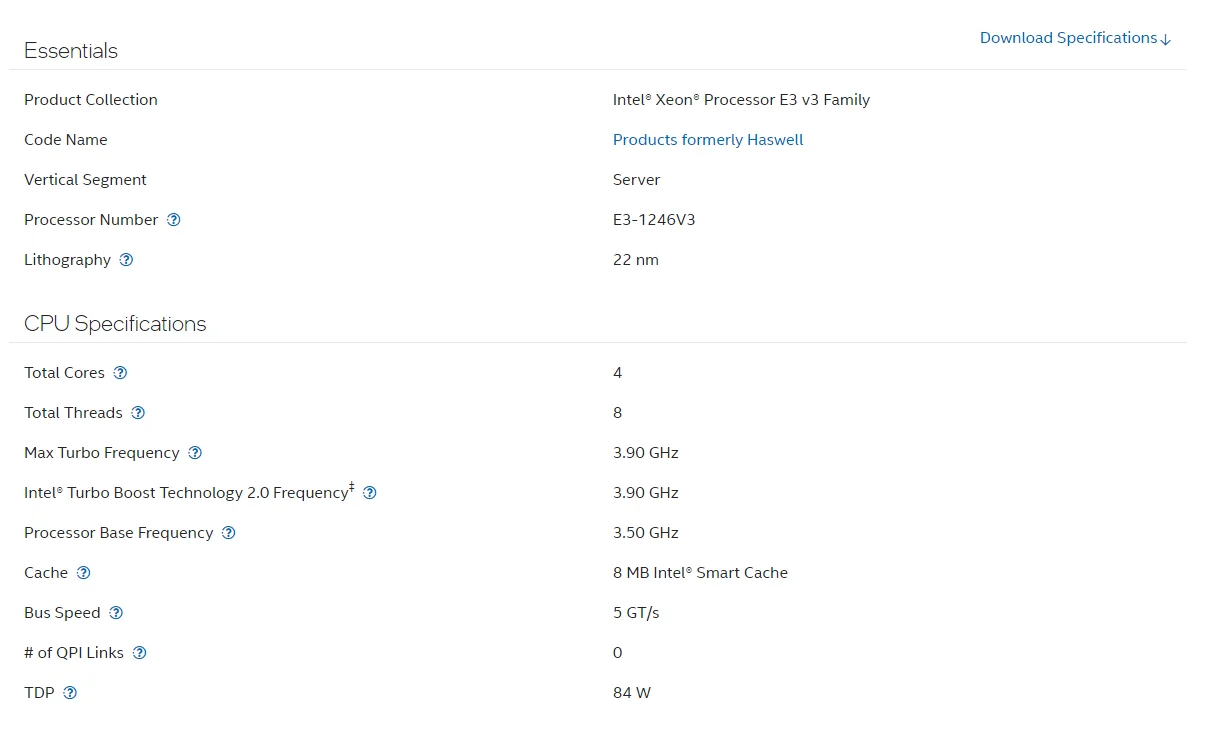Show Max Turbo Frequency info icon
This screenshot has width=1218, height=740.
195,453
